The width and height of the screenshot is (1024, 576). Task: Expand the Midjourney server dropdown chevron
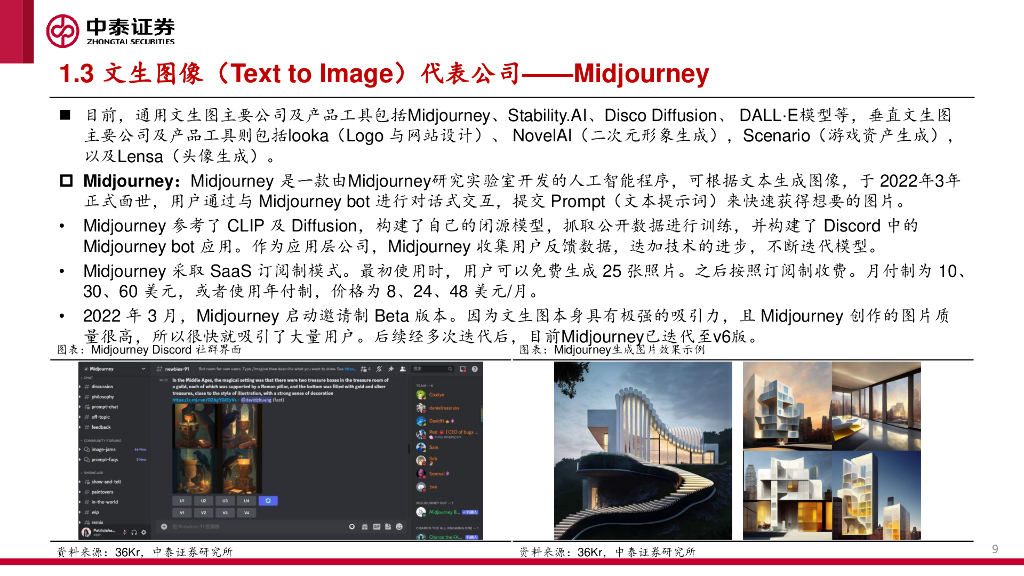143,369
